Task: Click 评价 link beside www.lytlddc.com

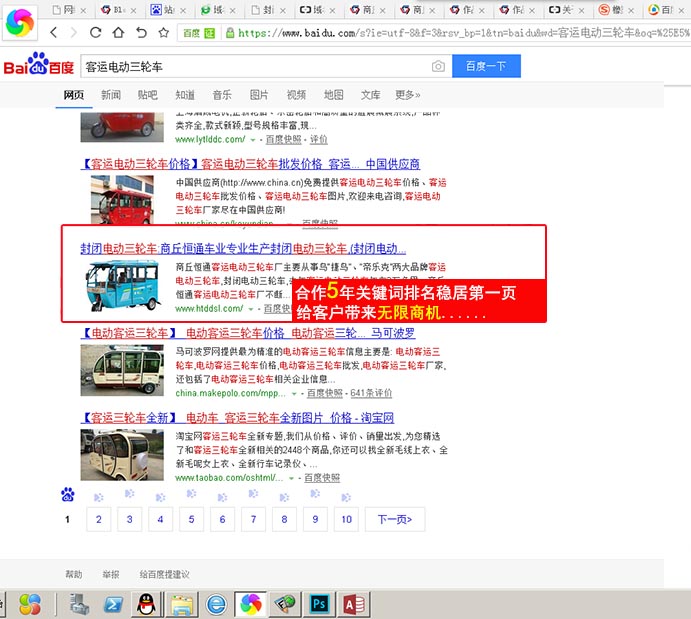Action: [x=319, y=139]
